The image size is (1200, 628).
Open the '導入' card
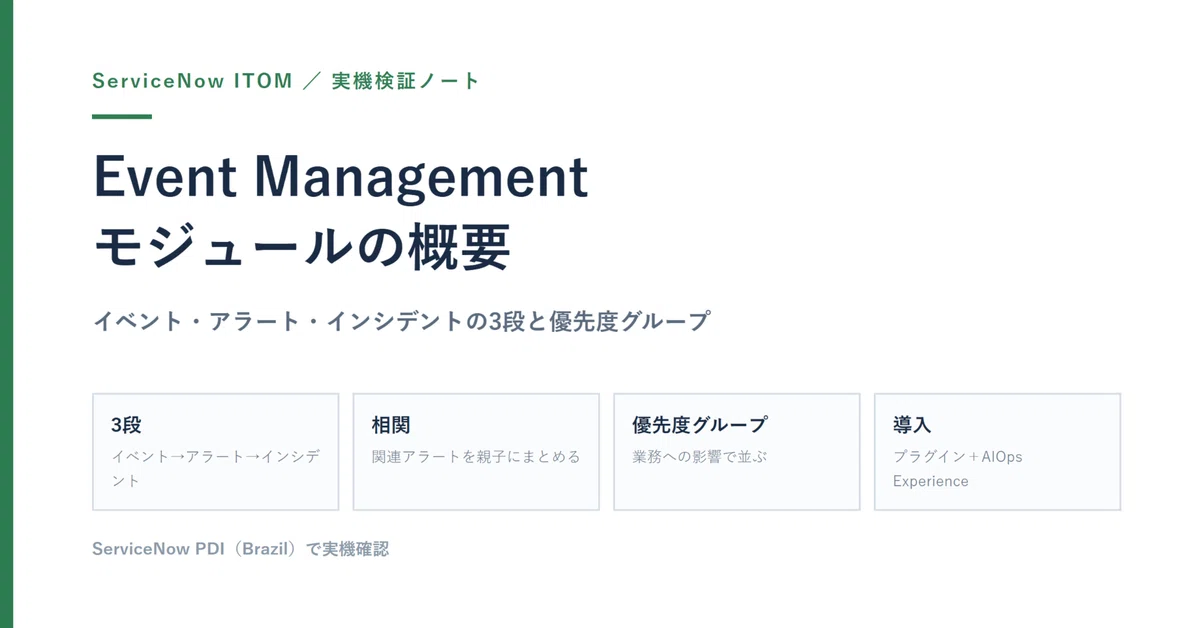(998, 452)
